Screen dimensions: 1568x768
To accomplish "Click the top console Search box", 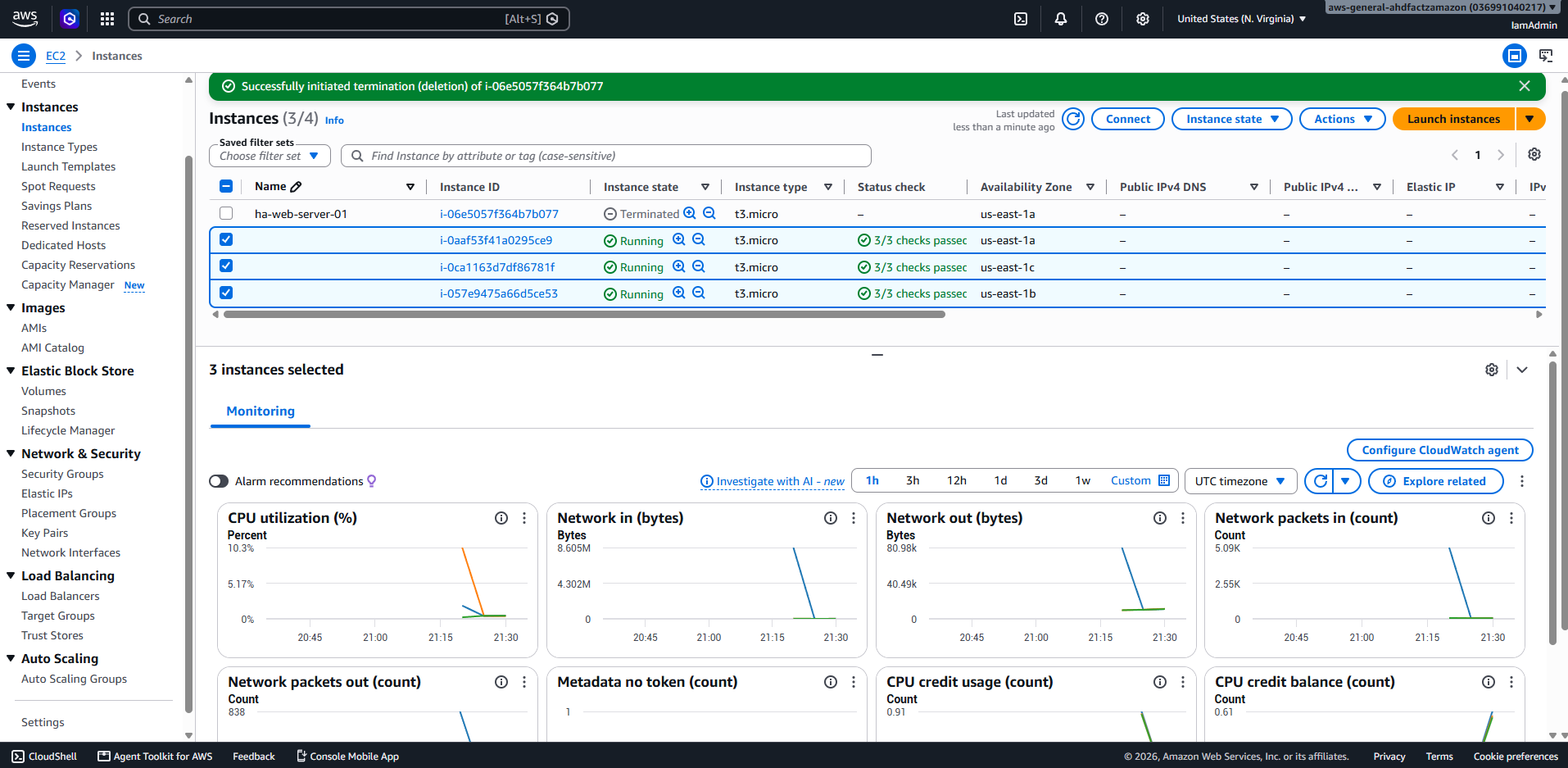I will 349,19.
